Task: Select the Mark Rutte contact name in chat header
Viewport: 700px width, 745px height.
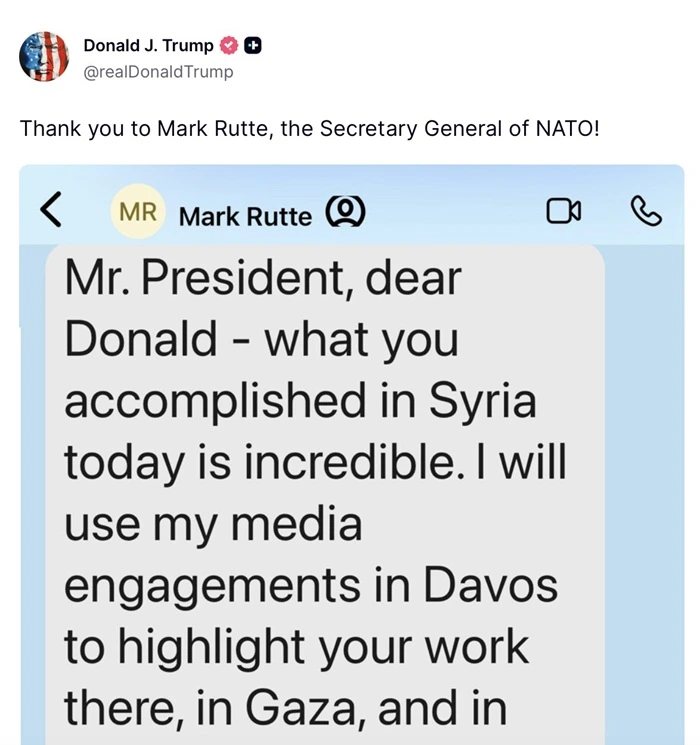Action: pos(245,215)
